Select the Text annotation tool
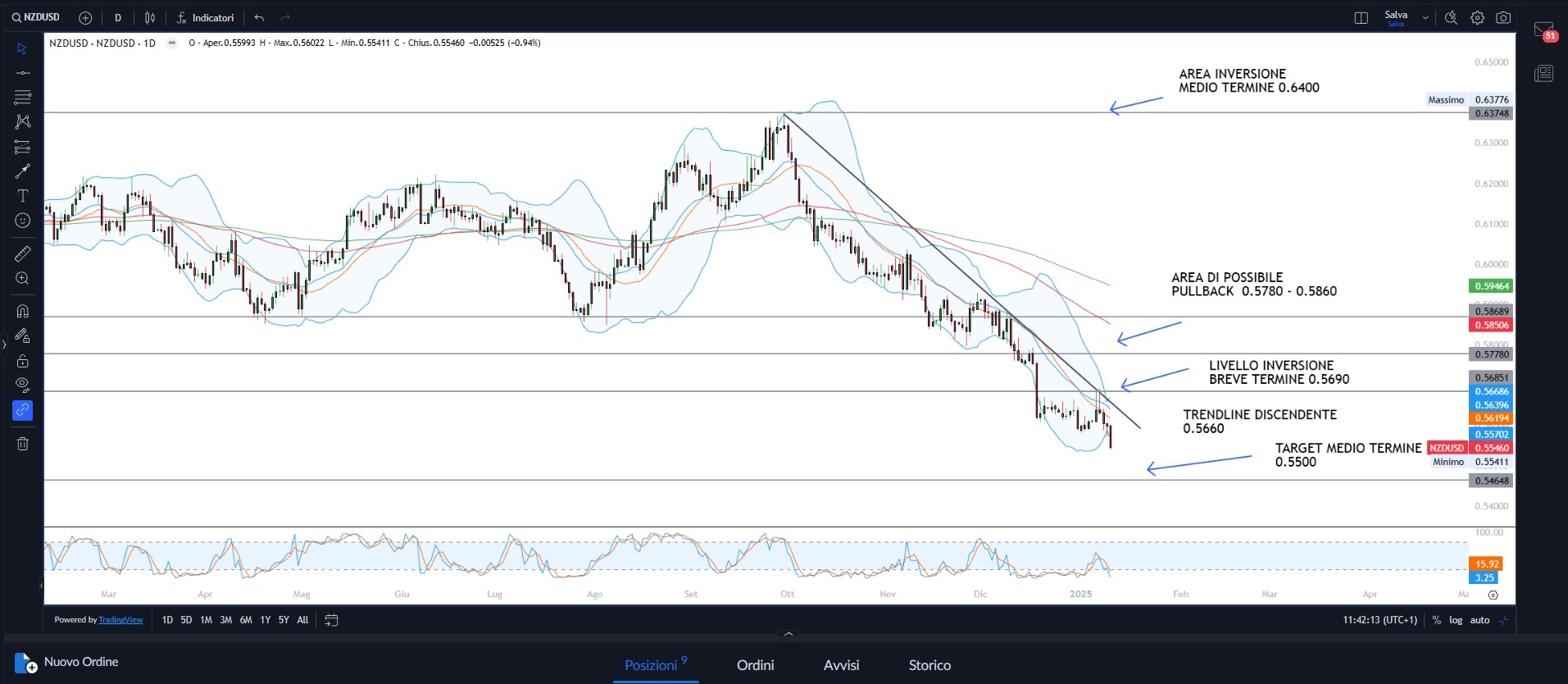The width and height of the screenshot is (1568, 684). 22,196
